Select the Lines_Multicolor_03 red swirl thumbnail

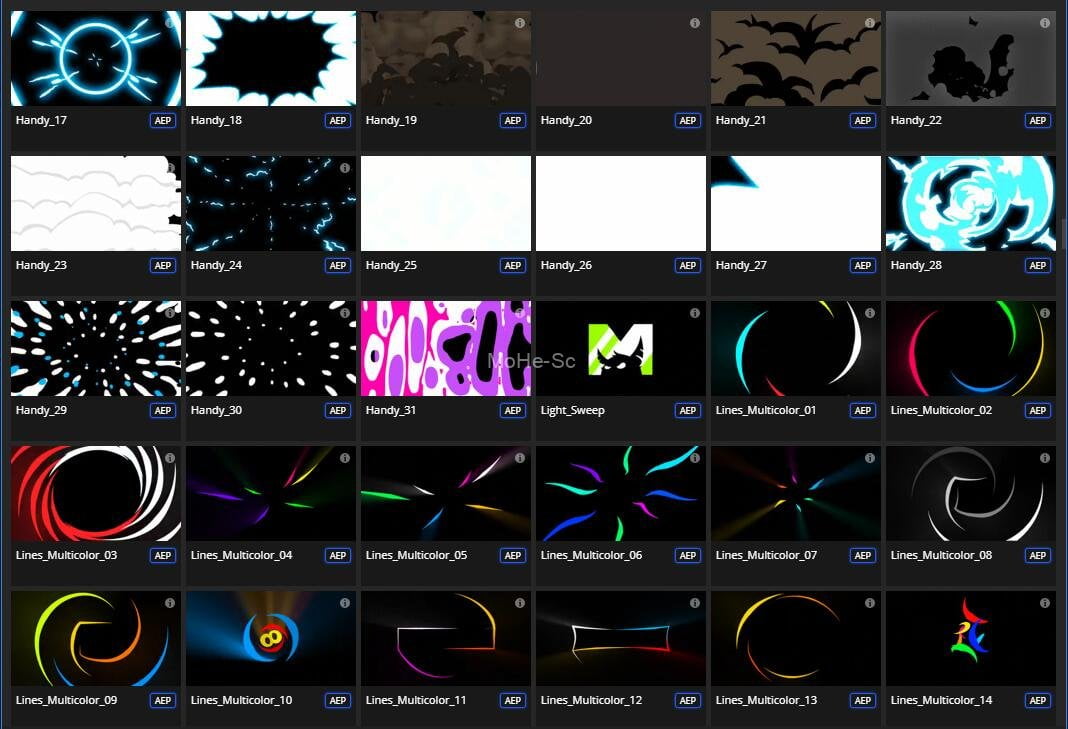96,493
